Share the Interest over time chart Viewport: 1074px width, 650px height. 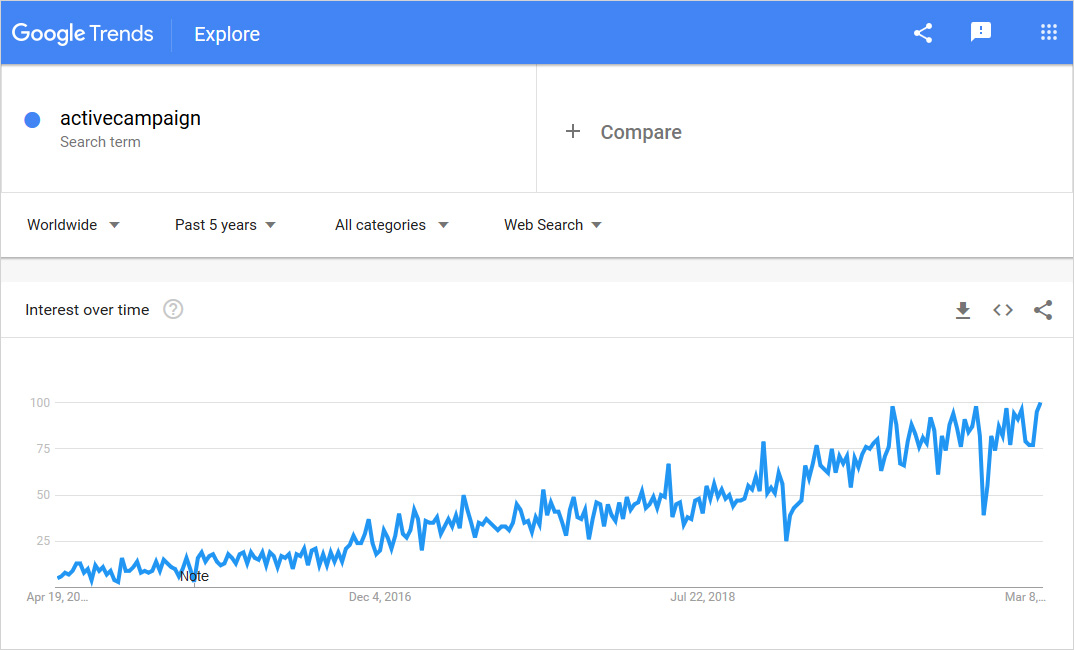pos(1043,310)
